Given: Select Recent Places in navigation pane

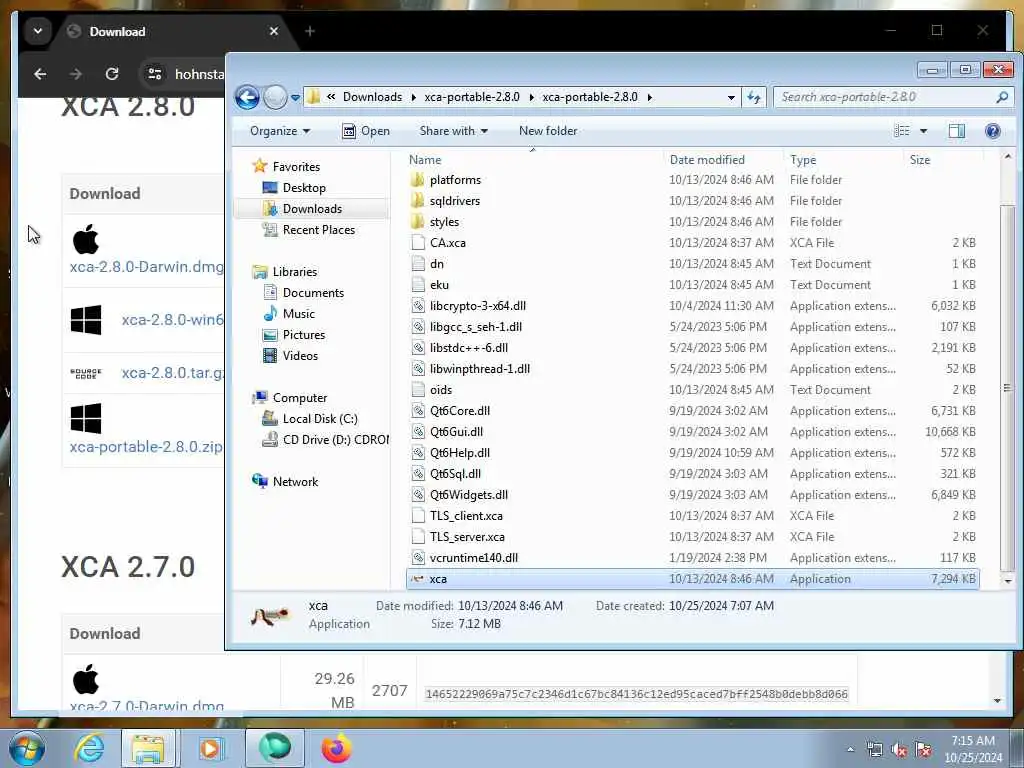Looking at the screenshot, I should point(308,230).
